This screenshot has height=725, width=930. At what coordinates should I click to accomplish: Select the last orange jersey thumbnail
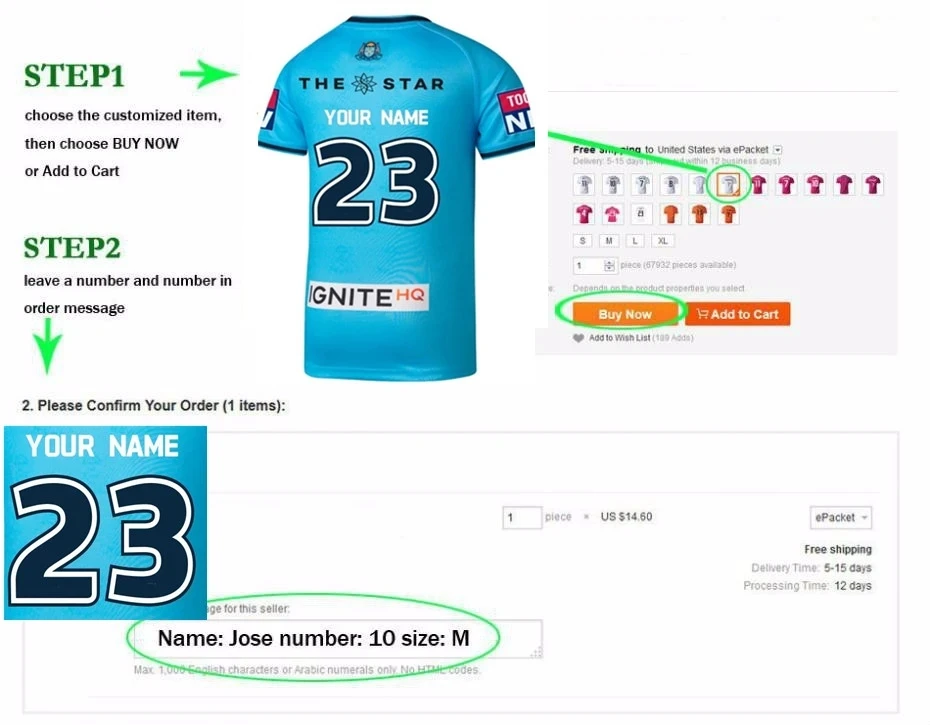coord(728,214)
